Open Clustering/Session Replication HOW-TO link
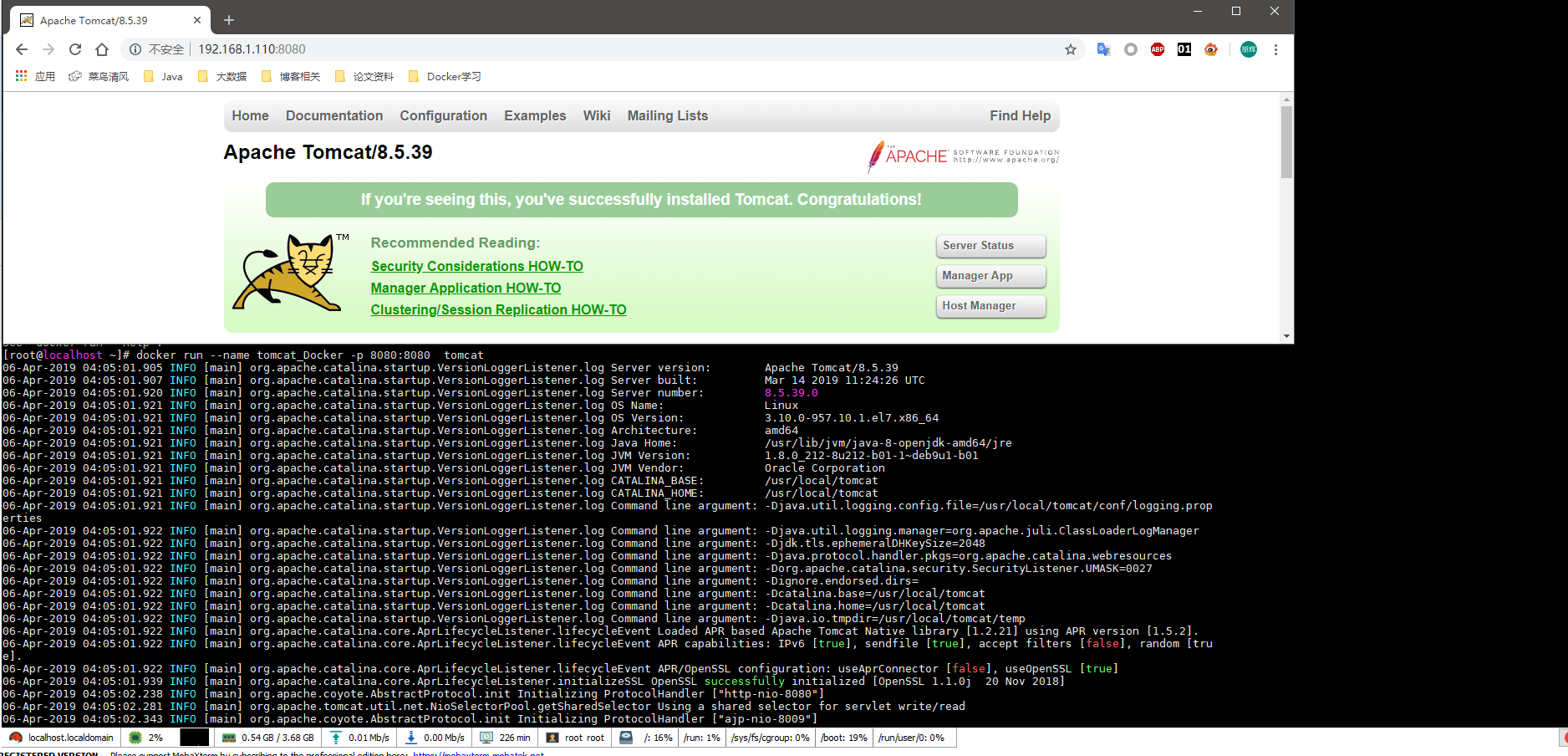The height and width of the screenshot is (756, 1568). [498, 309]
